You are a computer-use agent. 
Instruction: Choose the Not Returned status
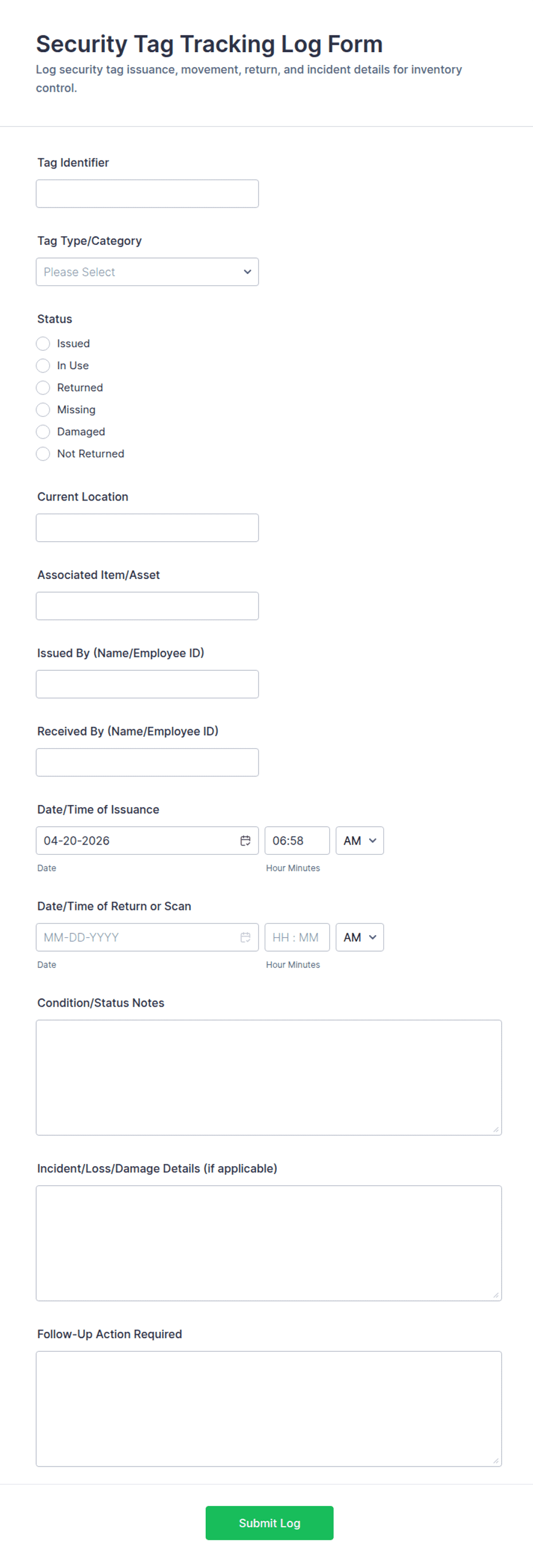tap(43, 453)
